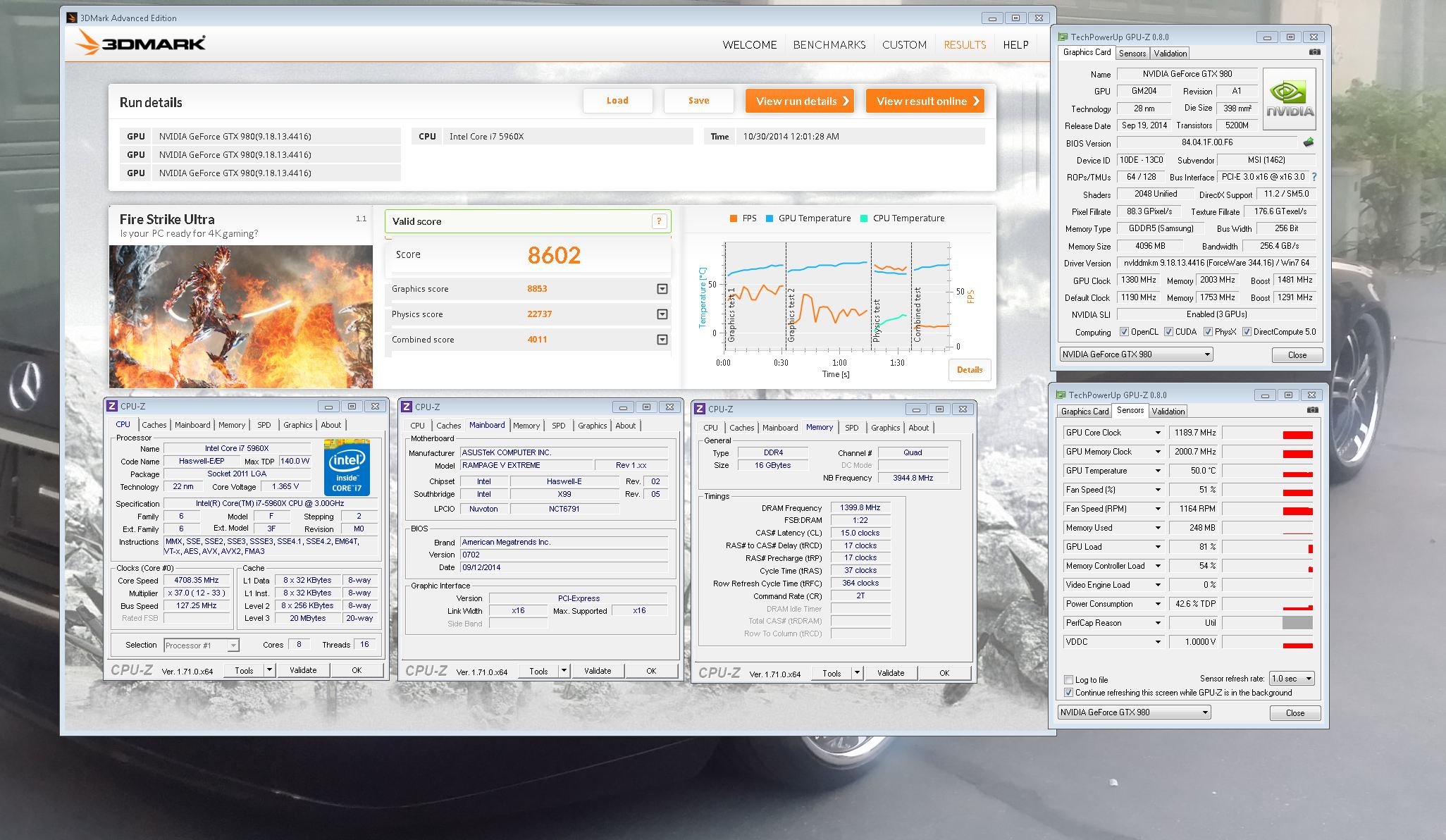The height and width of the screenshot is (840, 1446).
Task: Click the Core Speed value field in CPU-Z
Action: (197, 581)
